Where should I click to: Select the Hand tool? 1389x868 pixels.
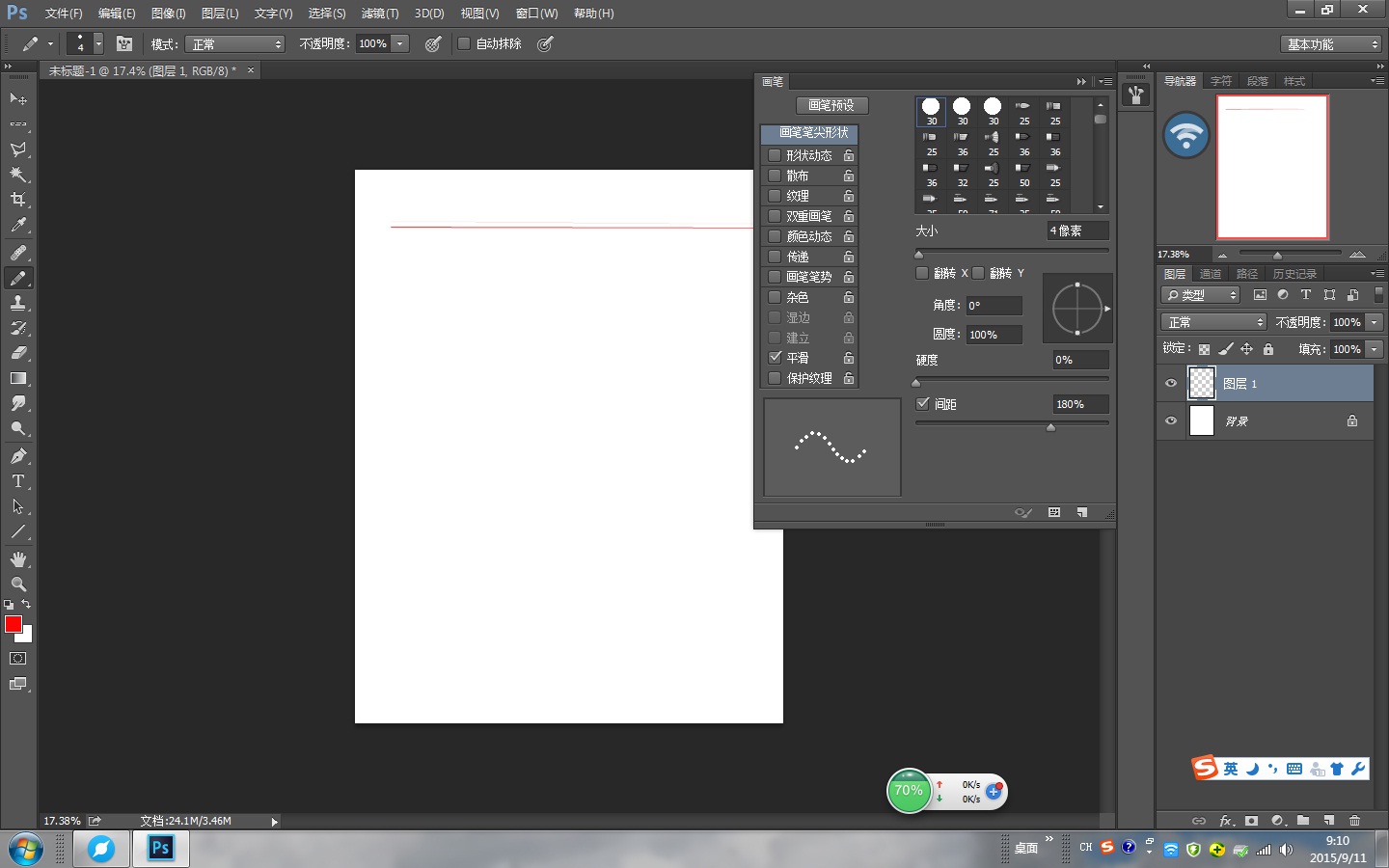tap(18, 559)
